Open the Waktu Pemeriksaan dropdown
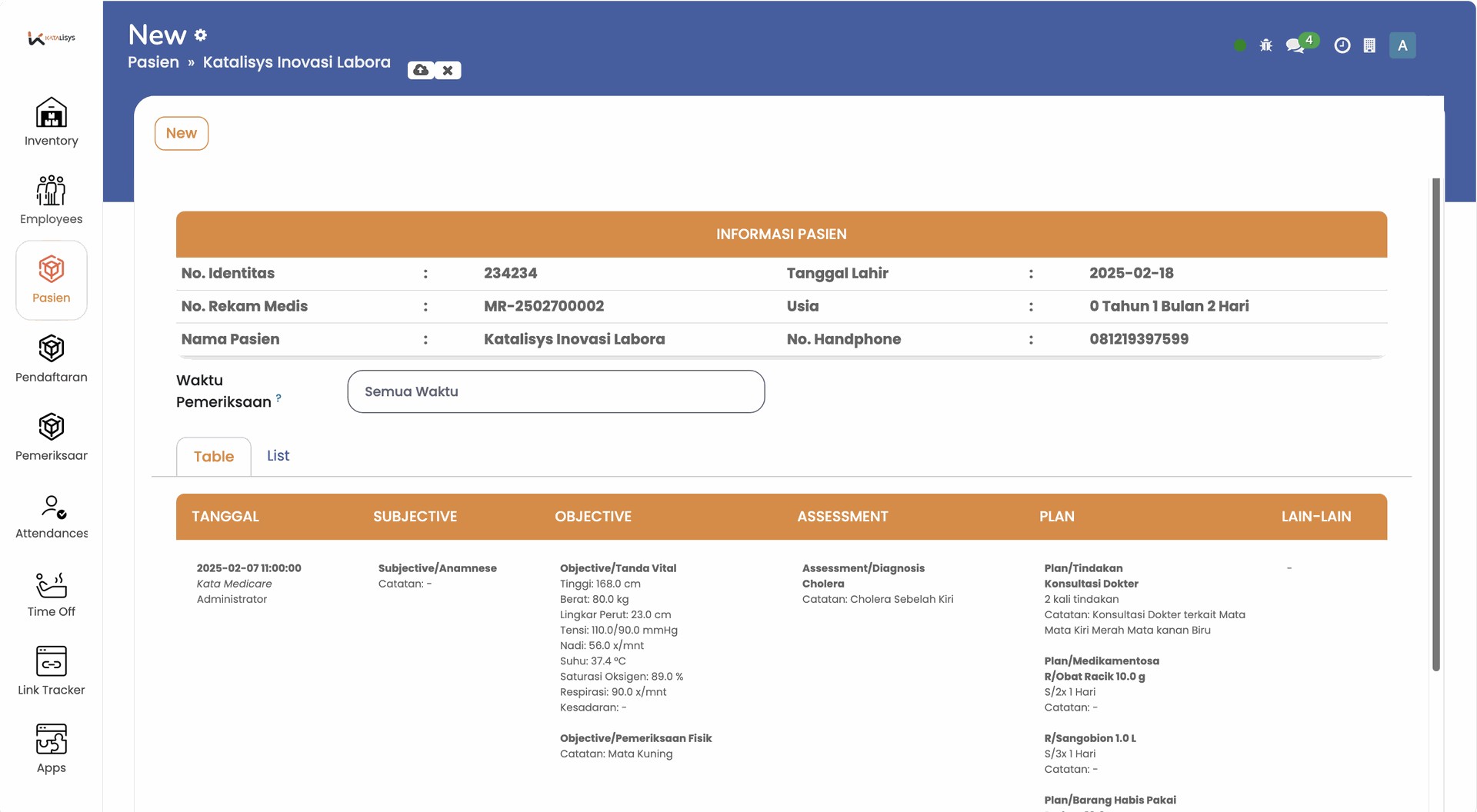This screenshot has height=812, width=1477. [555, 391]
